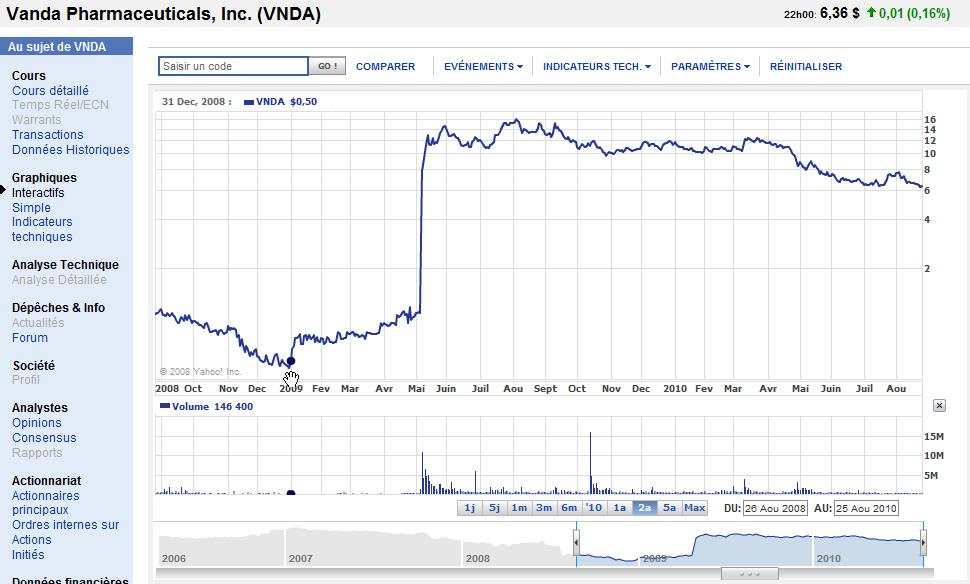Click the GO ! button
Viewport: 970px width, 584px height.
click(327, 66)
